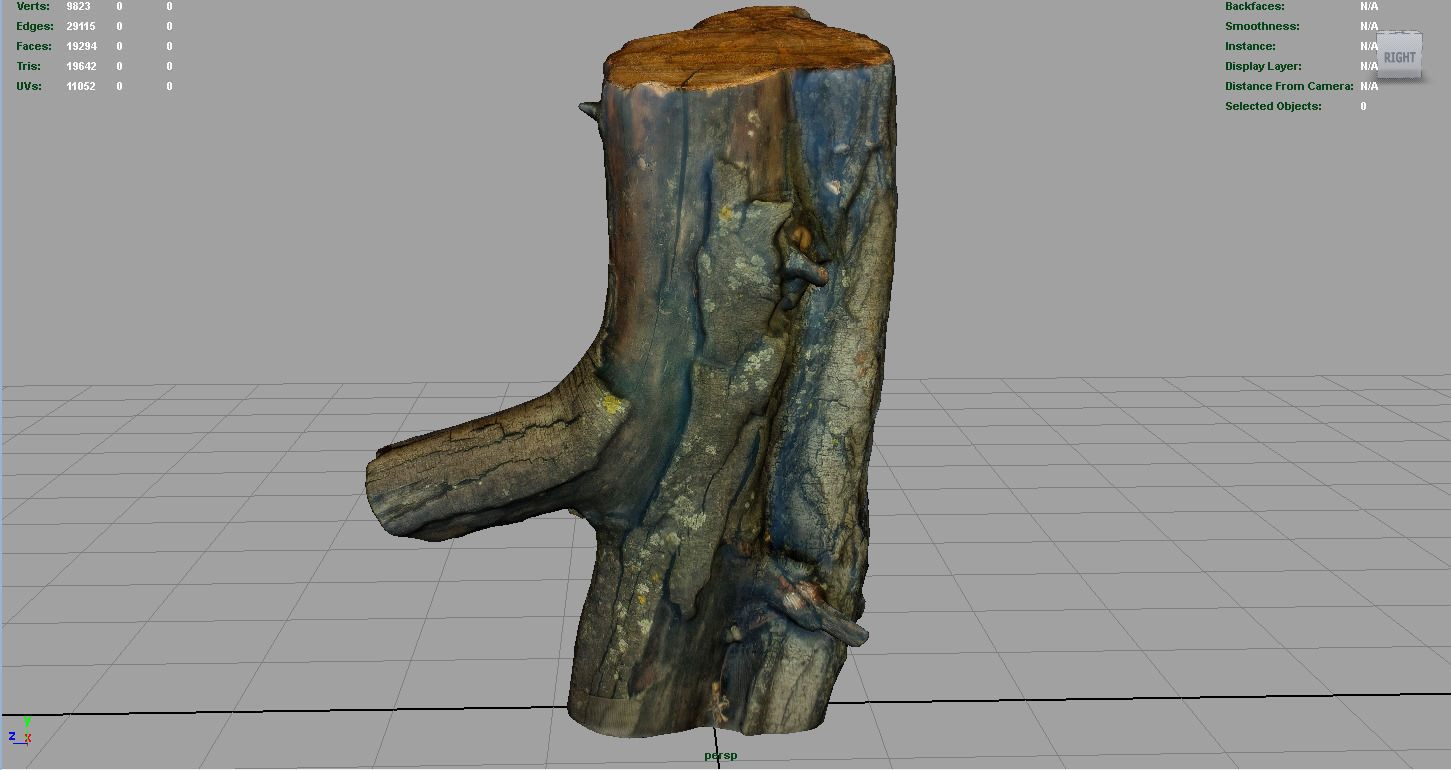Click the UV count value 11052
Viewport: 1451px width, 770px height.
[81, 86]
